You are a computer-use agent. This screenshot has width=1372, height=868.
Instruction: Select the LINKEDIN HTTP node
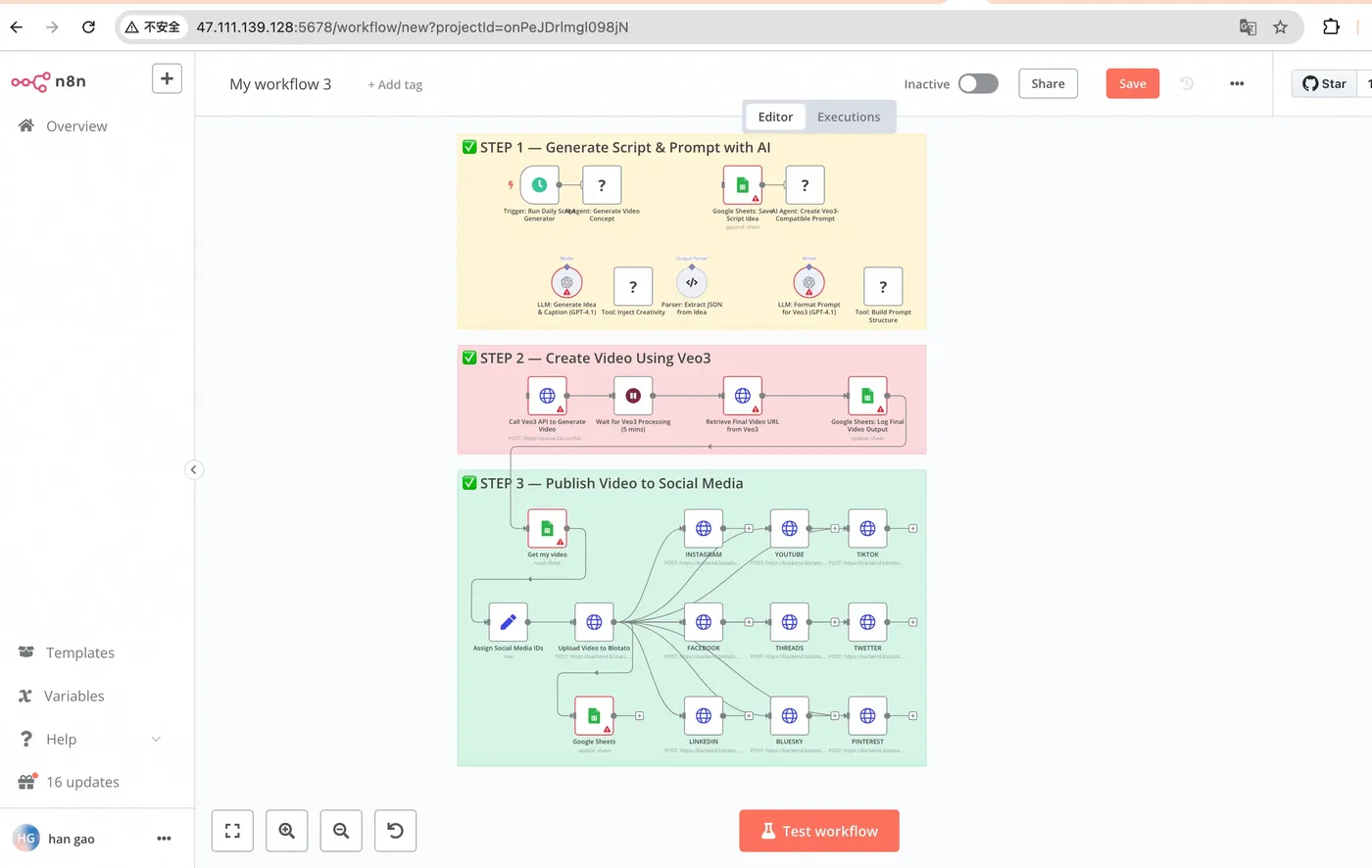[704, 716]
